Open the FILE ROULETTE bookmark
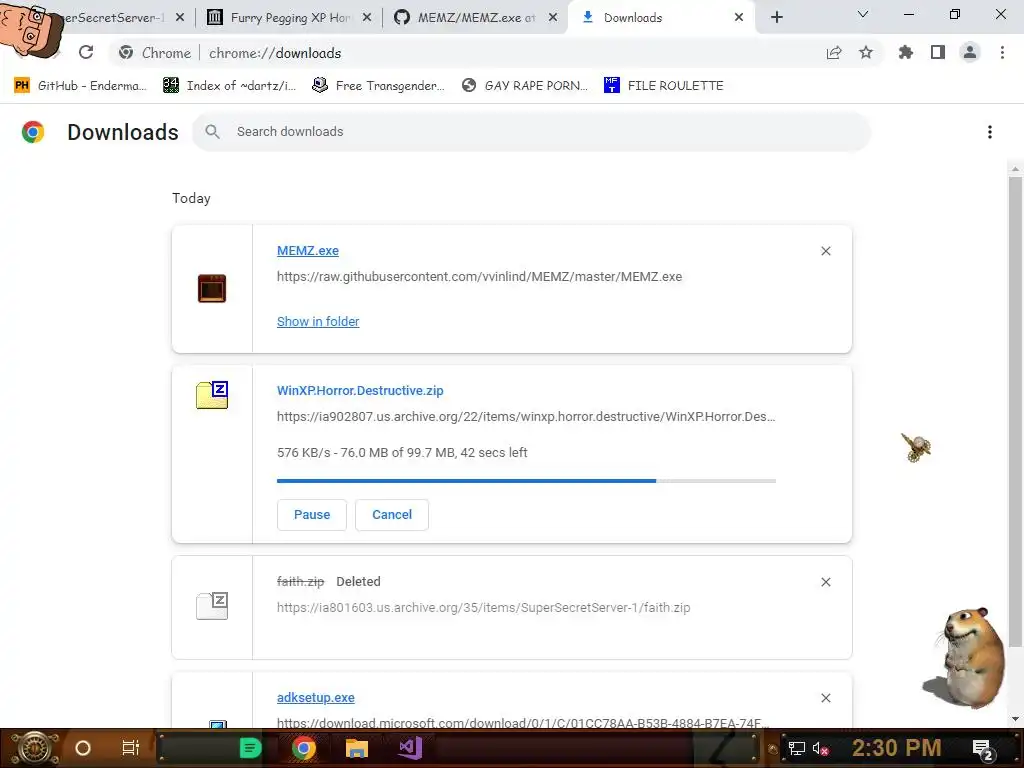This screenshot has width=1024, height=768. (x=664, y=86)
